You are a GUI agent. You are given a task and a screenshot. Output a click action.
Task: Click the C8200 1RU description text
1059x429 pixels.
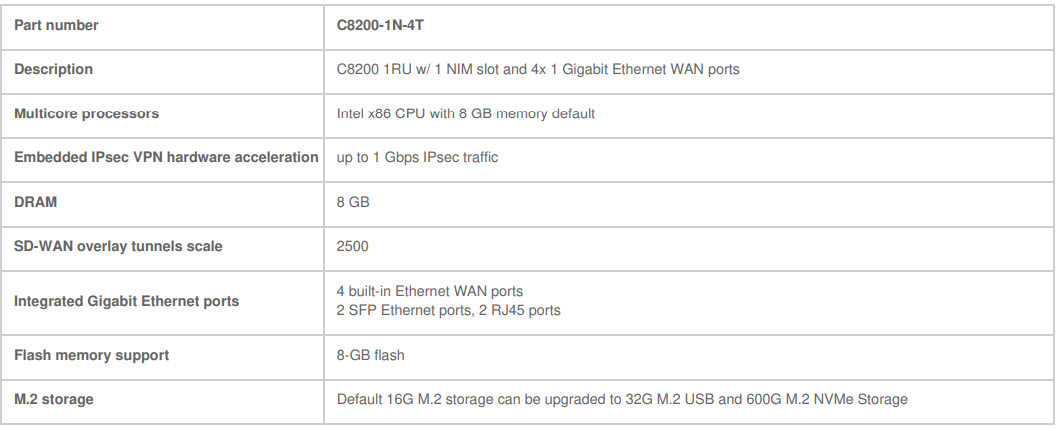[538, 69]
